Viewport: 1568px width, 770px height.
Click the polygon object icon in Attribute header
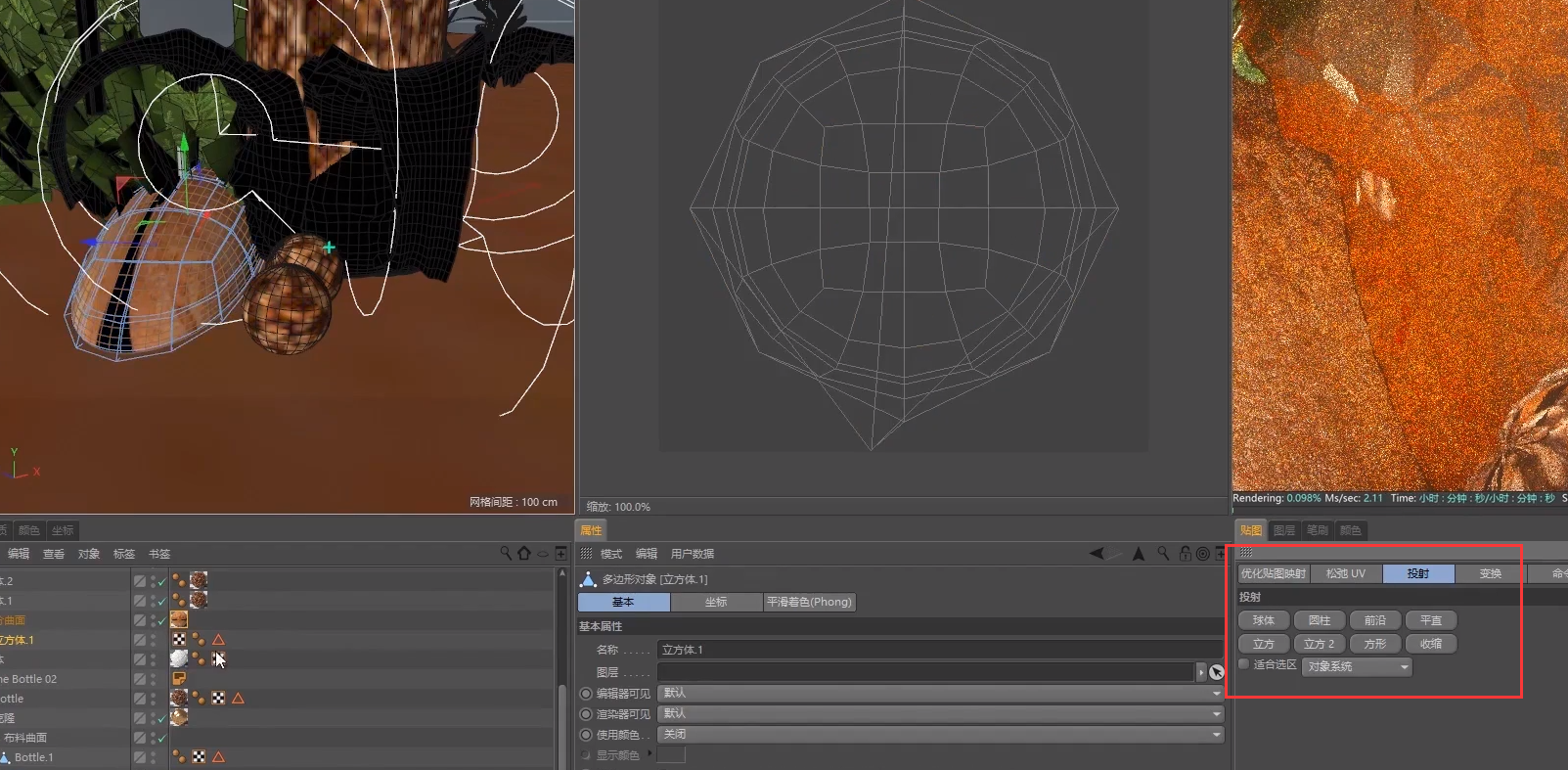click(x=588, y=579)
